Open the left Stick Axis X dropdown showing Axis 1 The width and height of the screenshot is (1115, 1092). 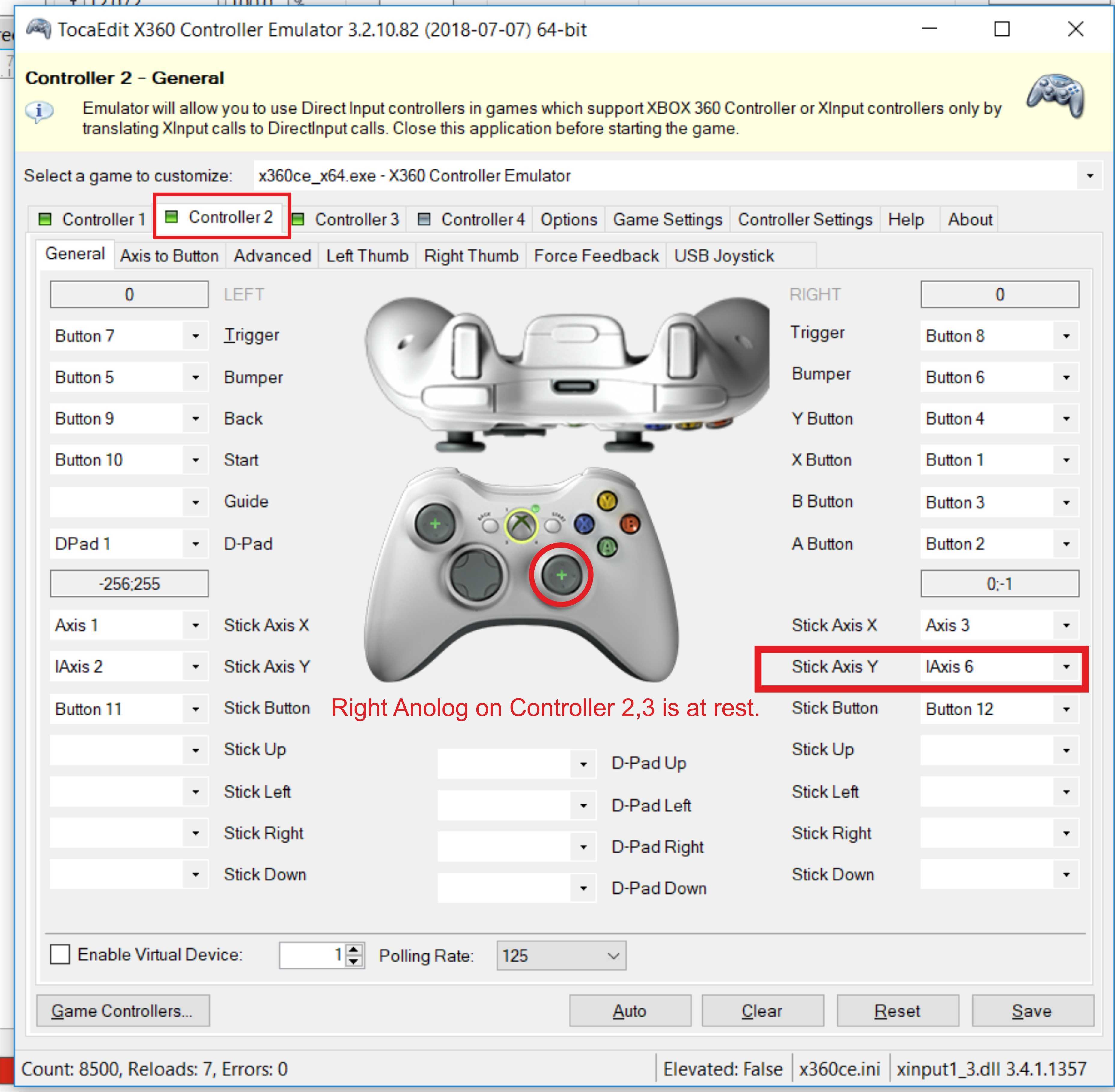click(x=195, y=625)
